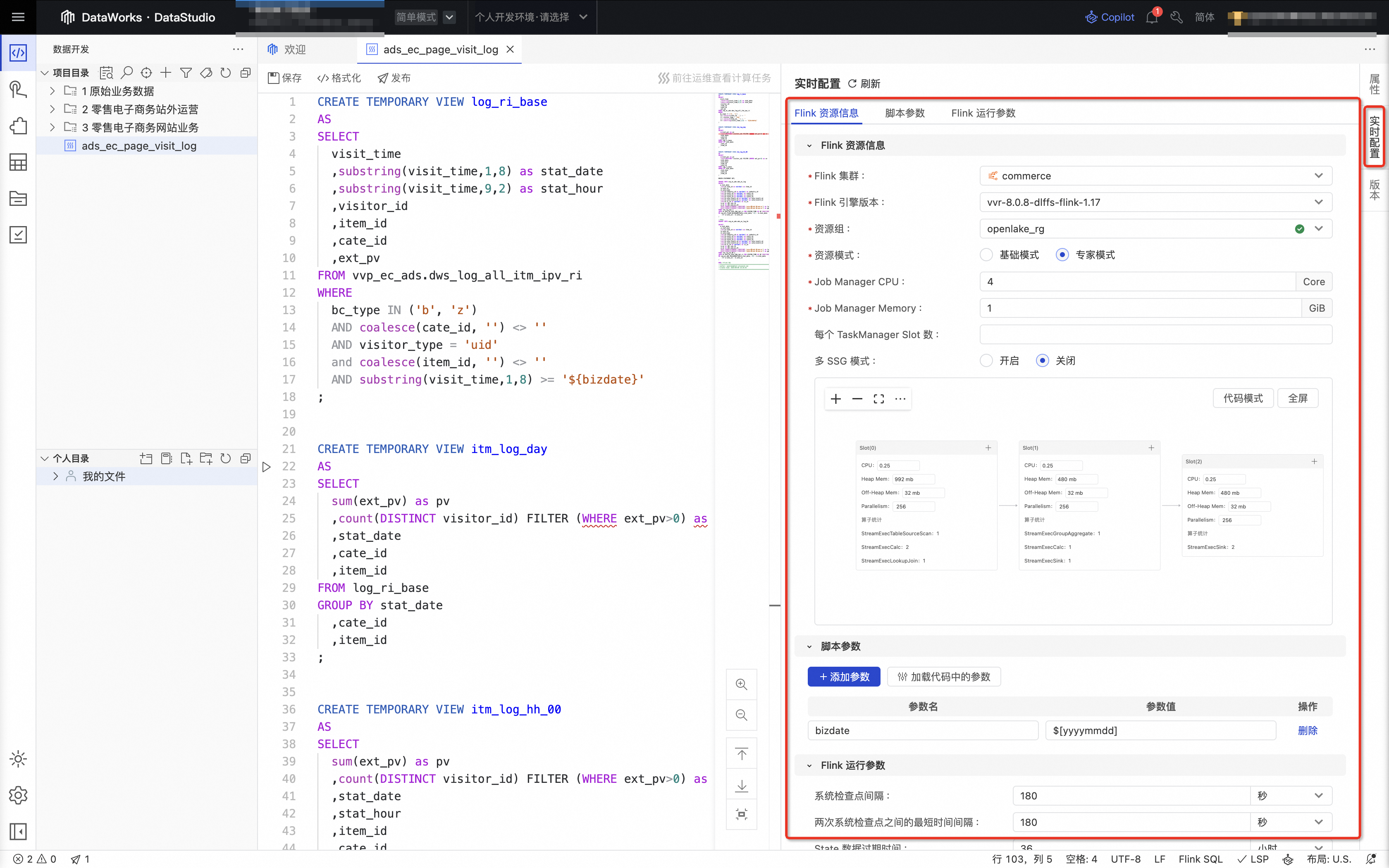1389x868 pixels.
Task: Toggle the theme sun icon
Action: 18,759
